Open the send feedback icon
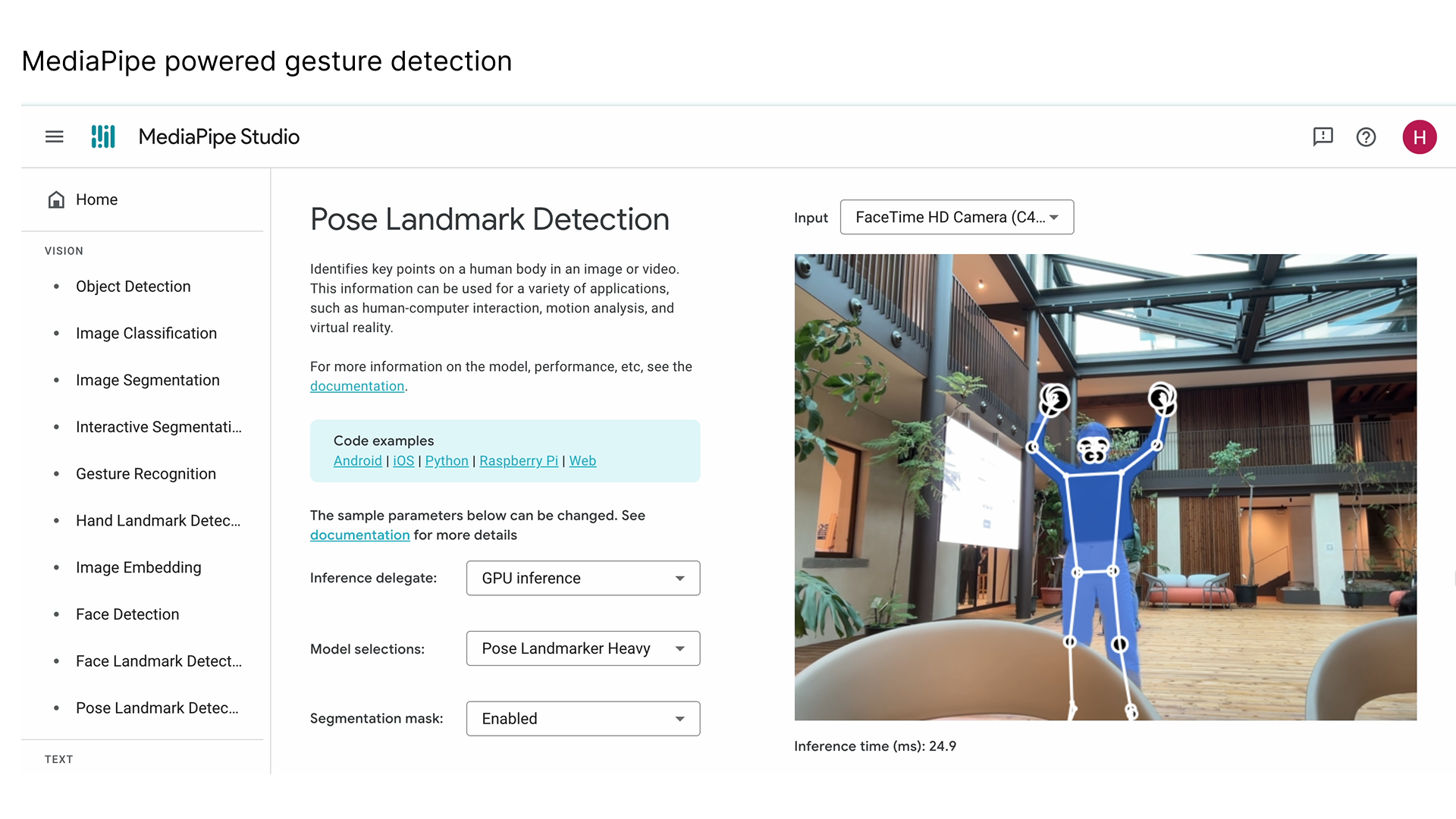The width and height of the screenshot is (1456, 819). (1323, 136)
